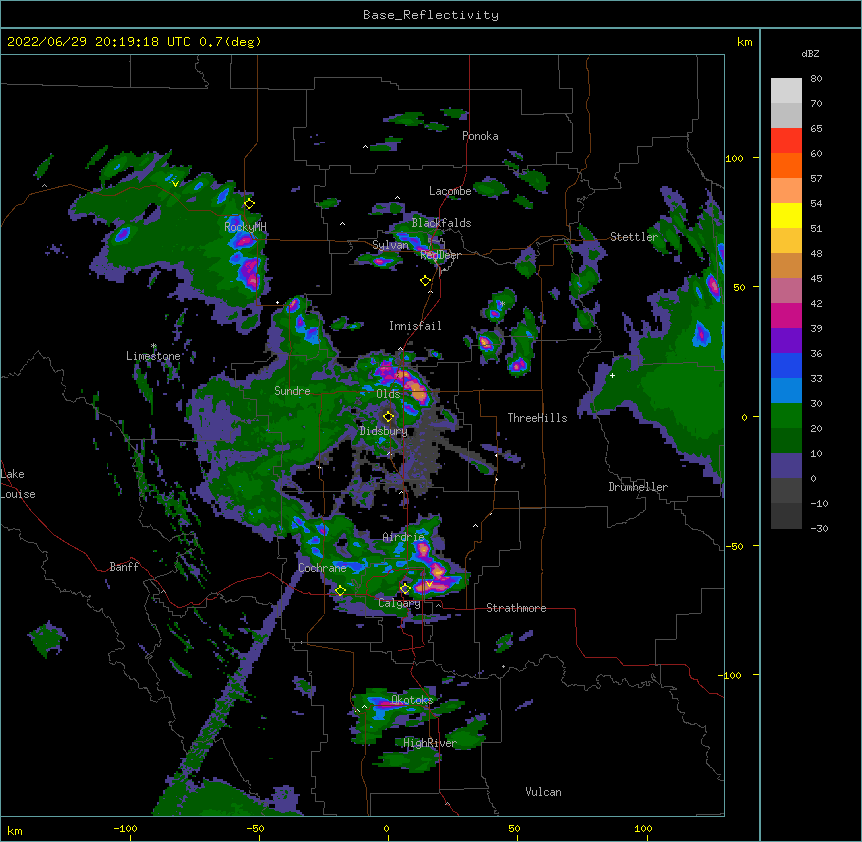Click the Vulcan town label
Viewport: 862px width, 842px height.
click(x=543, y=792)
